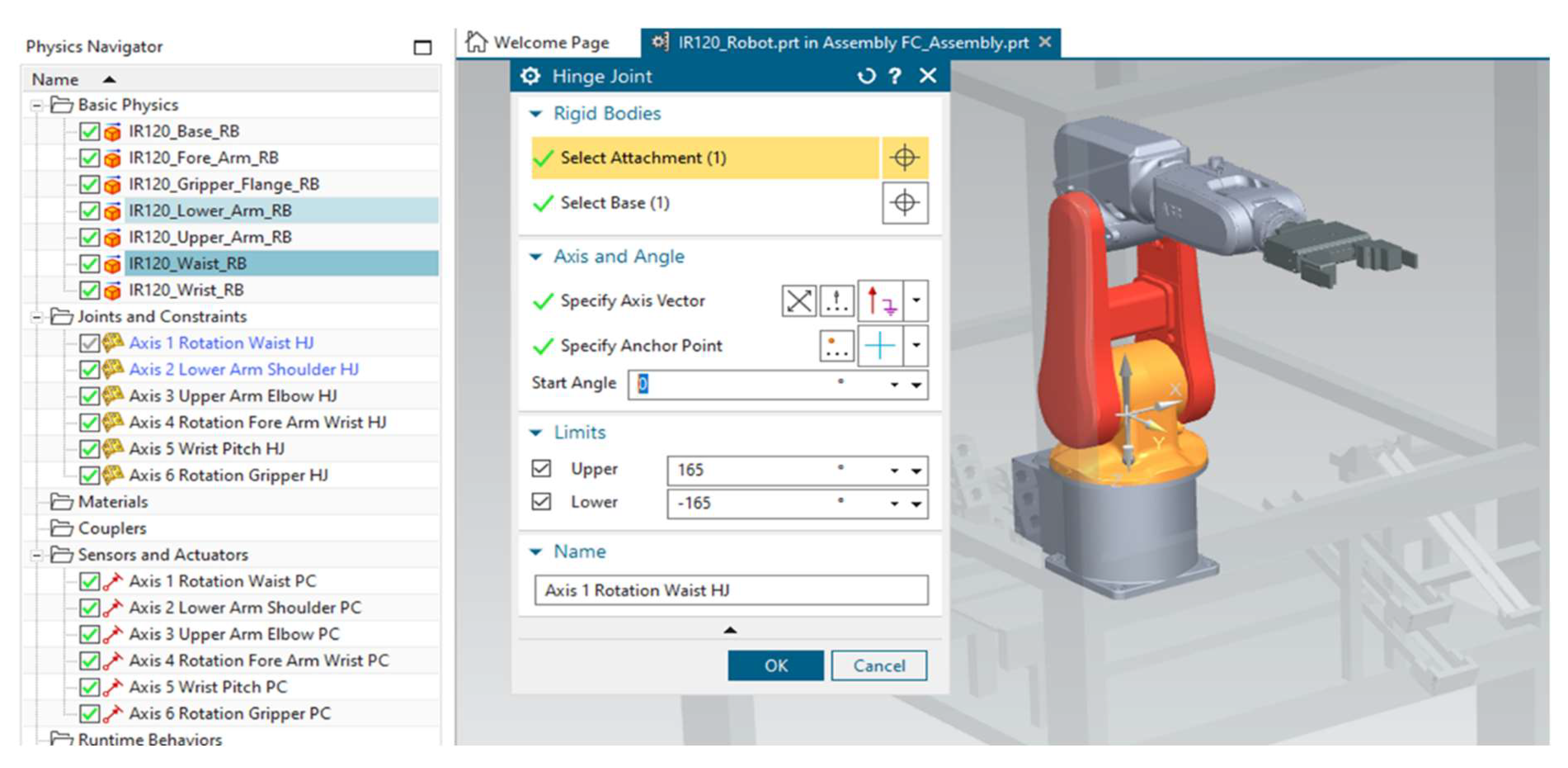Click the joint Name text field
Screen dimensions: 1568x768
[730, 590]
